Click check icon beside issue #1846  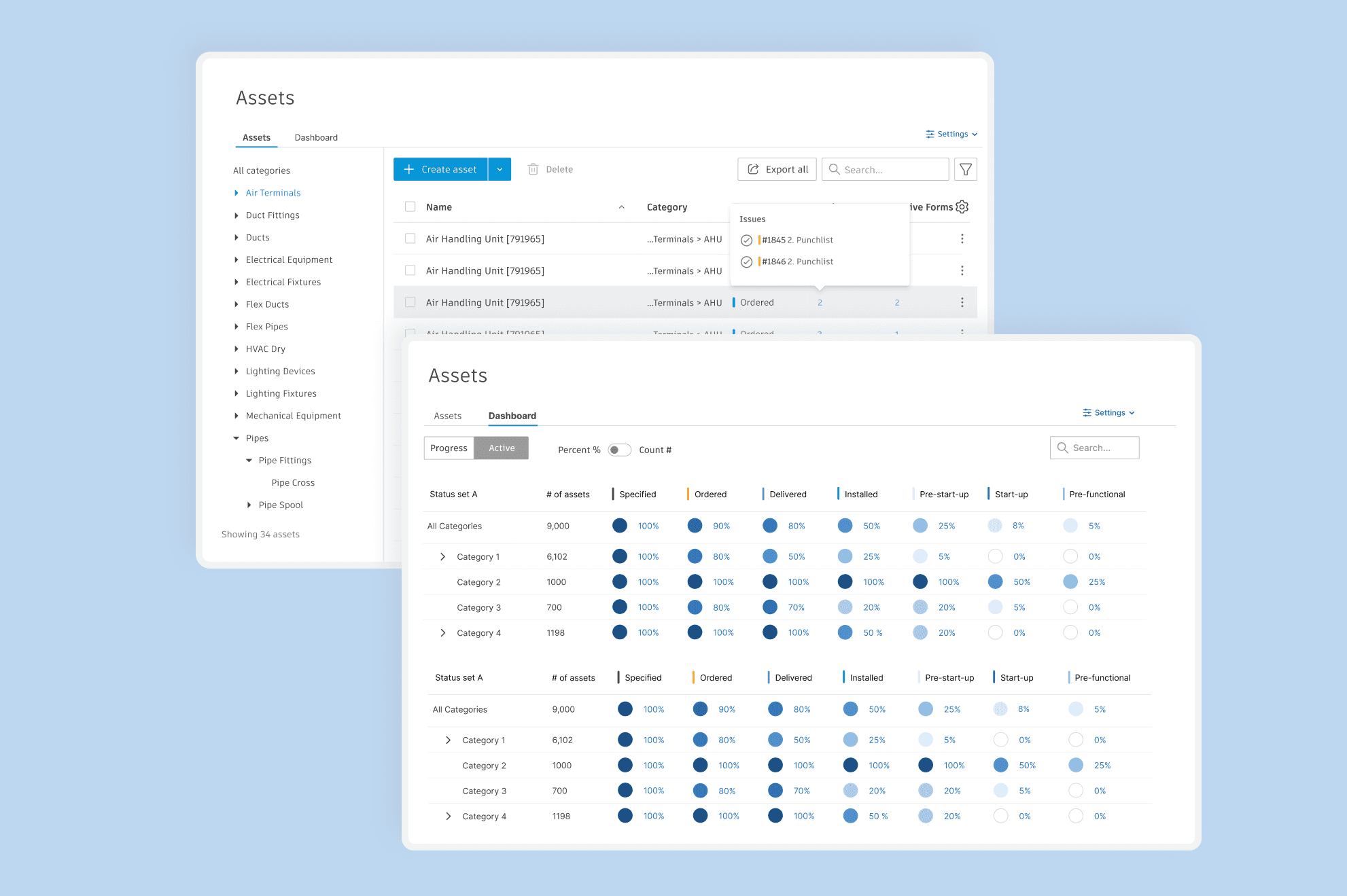[x=746, y=262]
